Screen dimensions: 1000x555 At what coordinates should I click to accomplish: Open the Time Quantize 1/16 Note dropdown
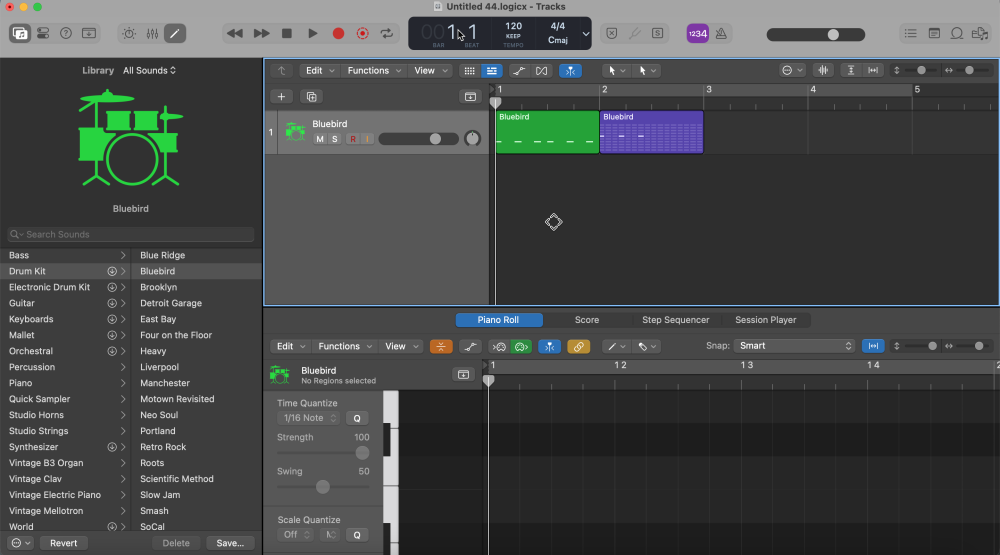tap(310, 418)
